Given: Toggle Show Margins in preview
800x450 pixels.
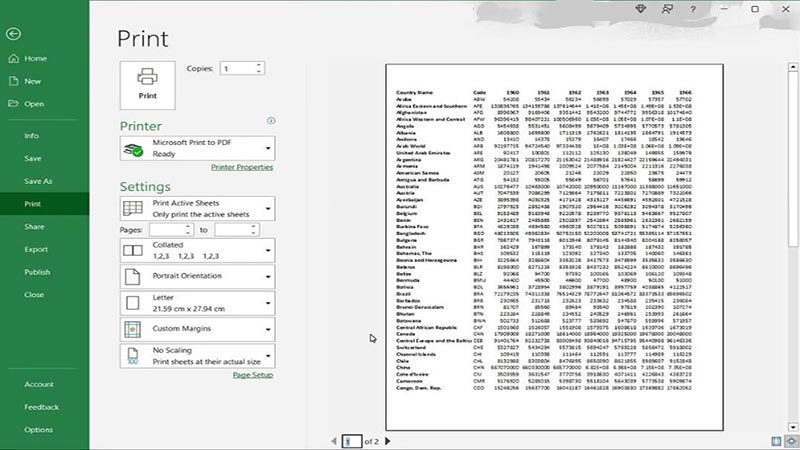Looking at the screenshot, I should pos(776,441).
